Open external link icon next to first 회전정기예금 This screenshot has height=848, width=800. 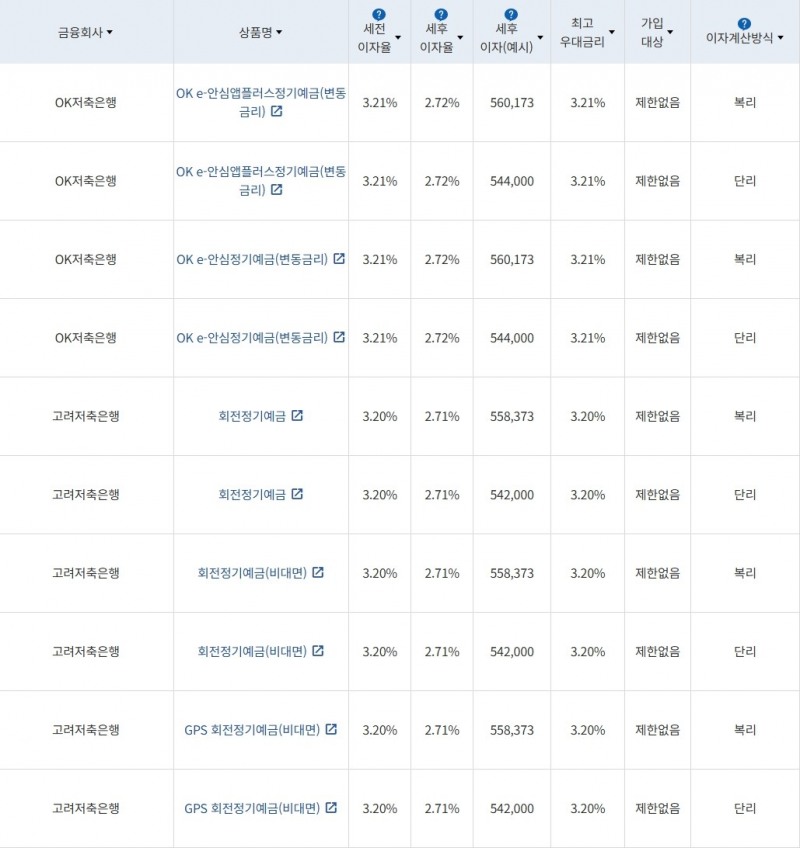(x=296, y=416)
